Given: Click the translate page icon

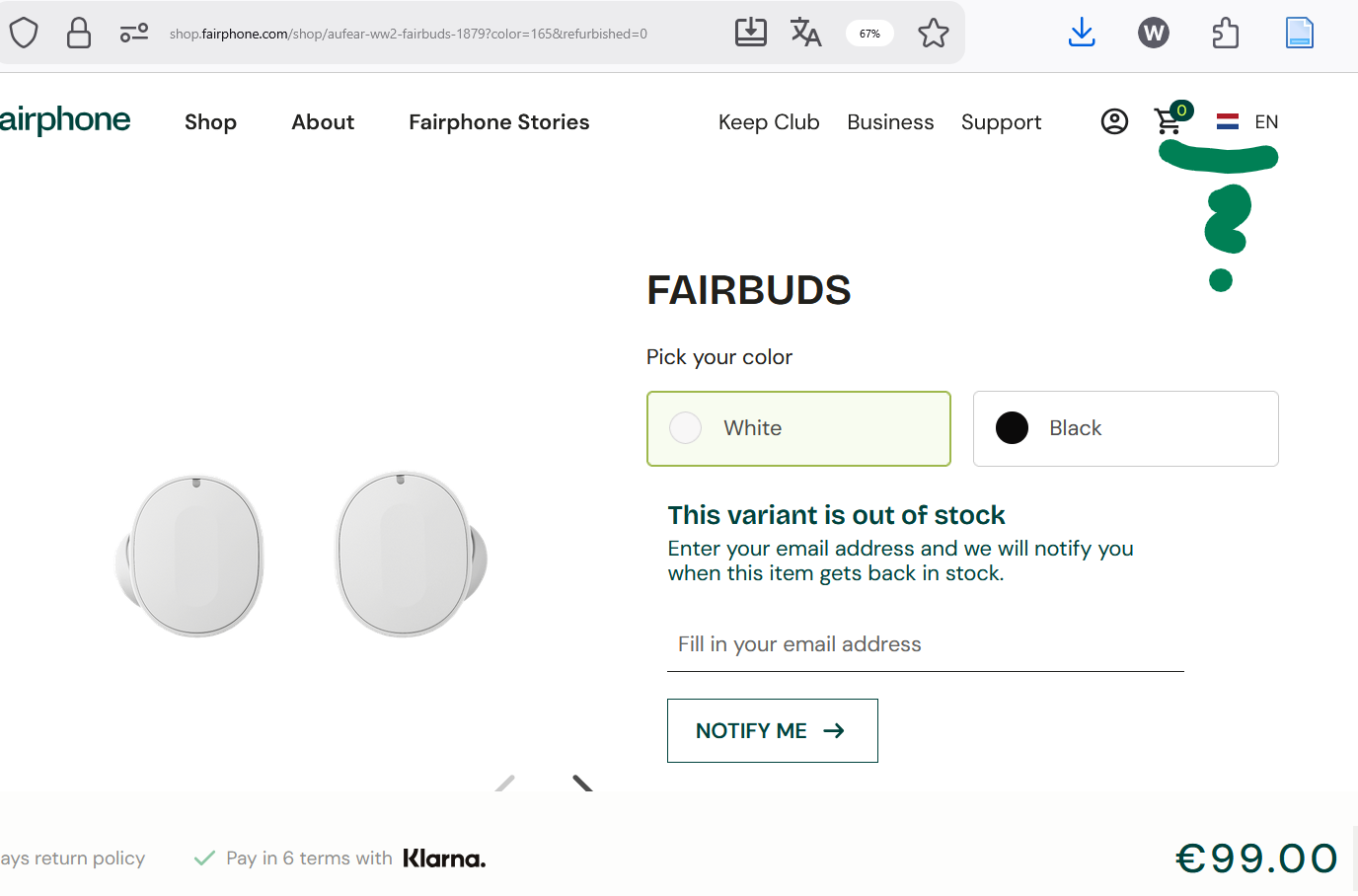Looking at the screenshot, I should (x=805, y=33).
